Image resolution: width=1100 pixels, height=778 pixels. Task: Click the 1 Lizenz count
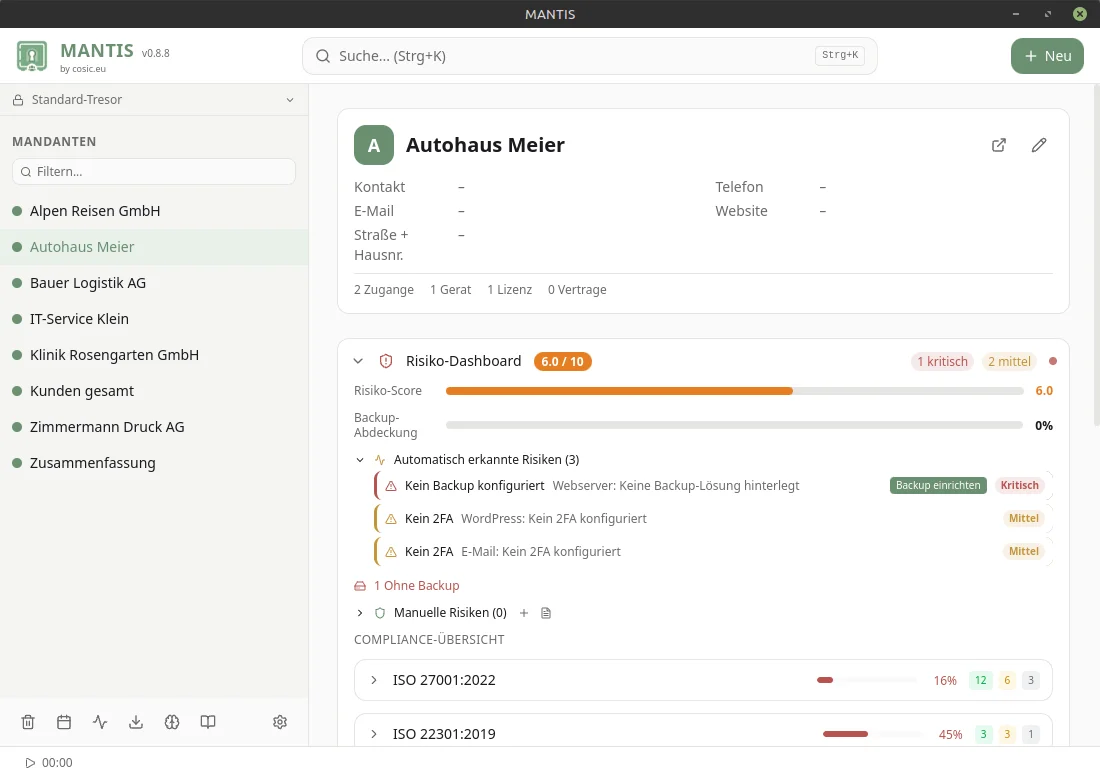[x=510, y=290]
